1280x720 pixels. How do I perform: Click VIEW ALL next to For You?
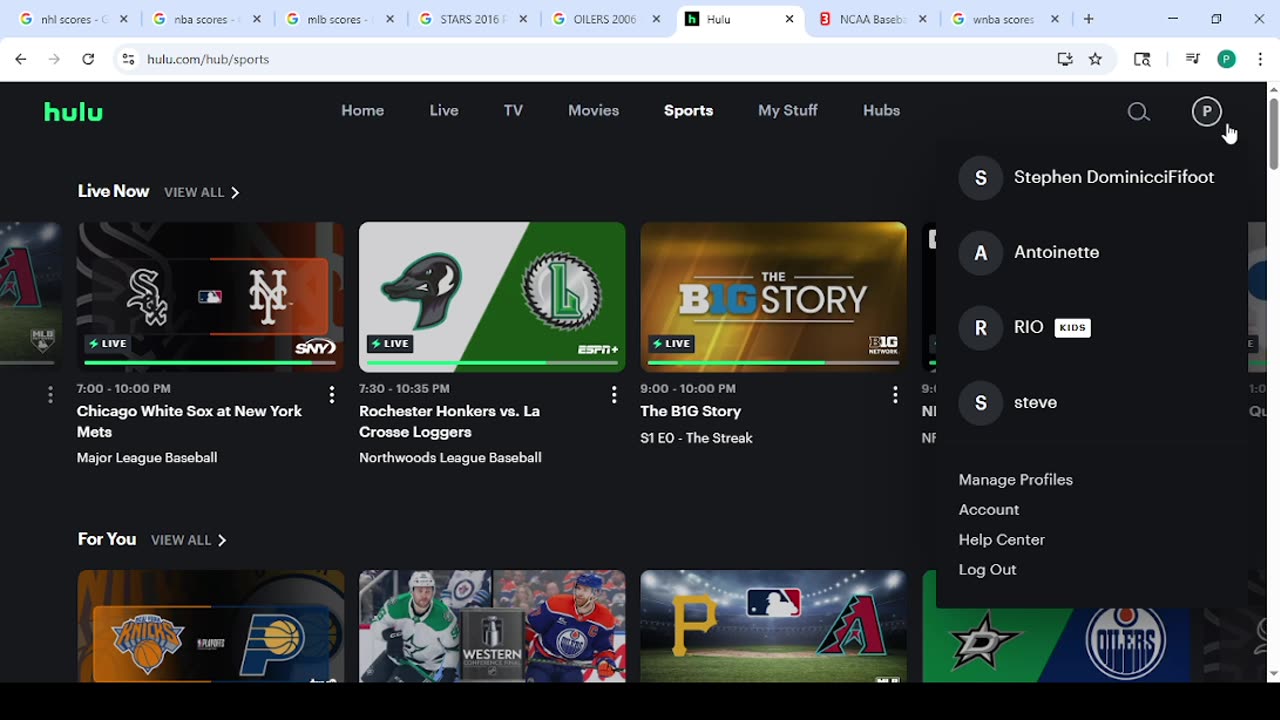[x=189, y=540]
